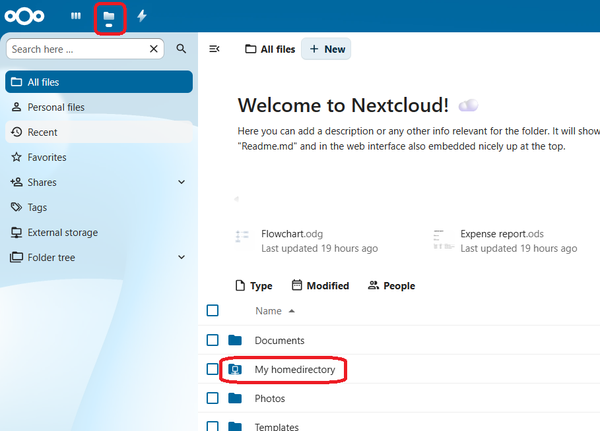Open Personal files in sidebar
This screenshot has width=600, height=431.
click(x=99, y=107)
